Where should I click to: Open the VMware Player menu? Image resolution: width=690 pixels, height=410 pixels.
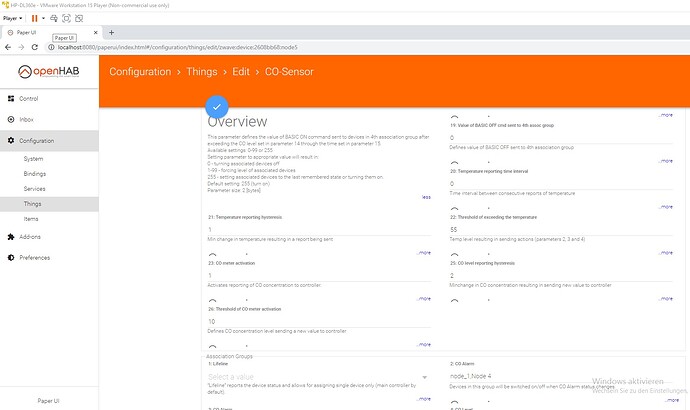tap(12, 18)
